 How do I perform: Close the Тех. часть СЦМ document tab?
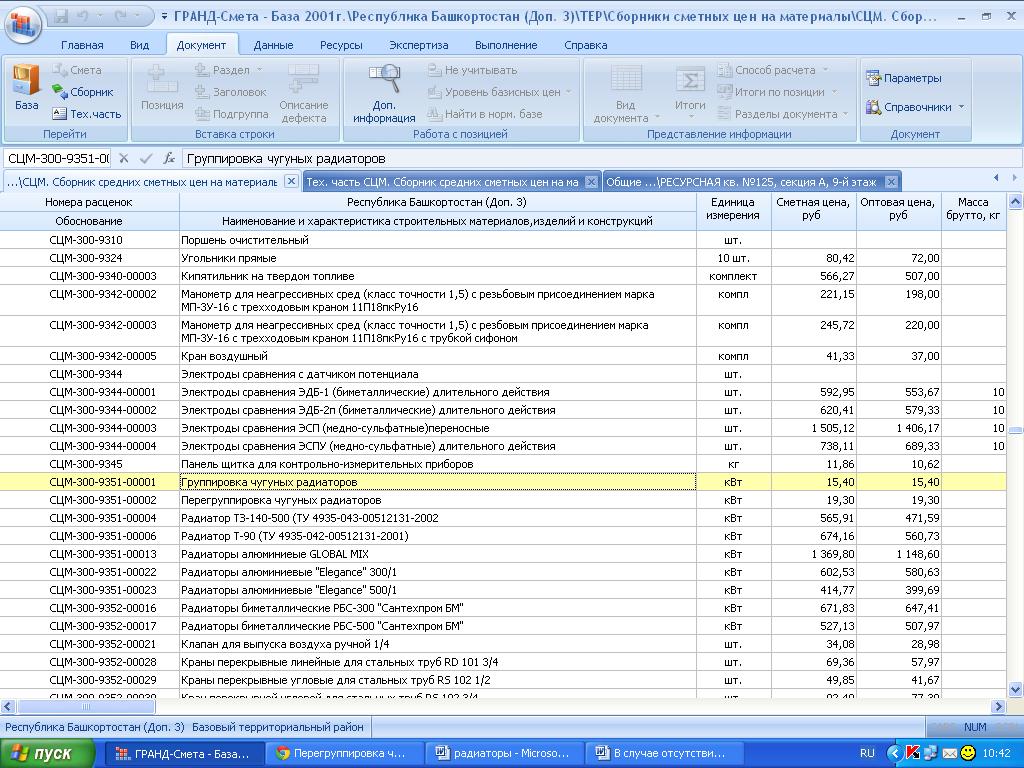[x=591, y=182]
